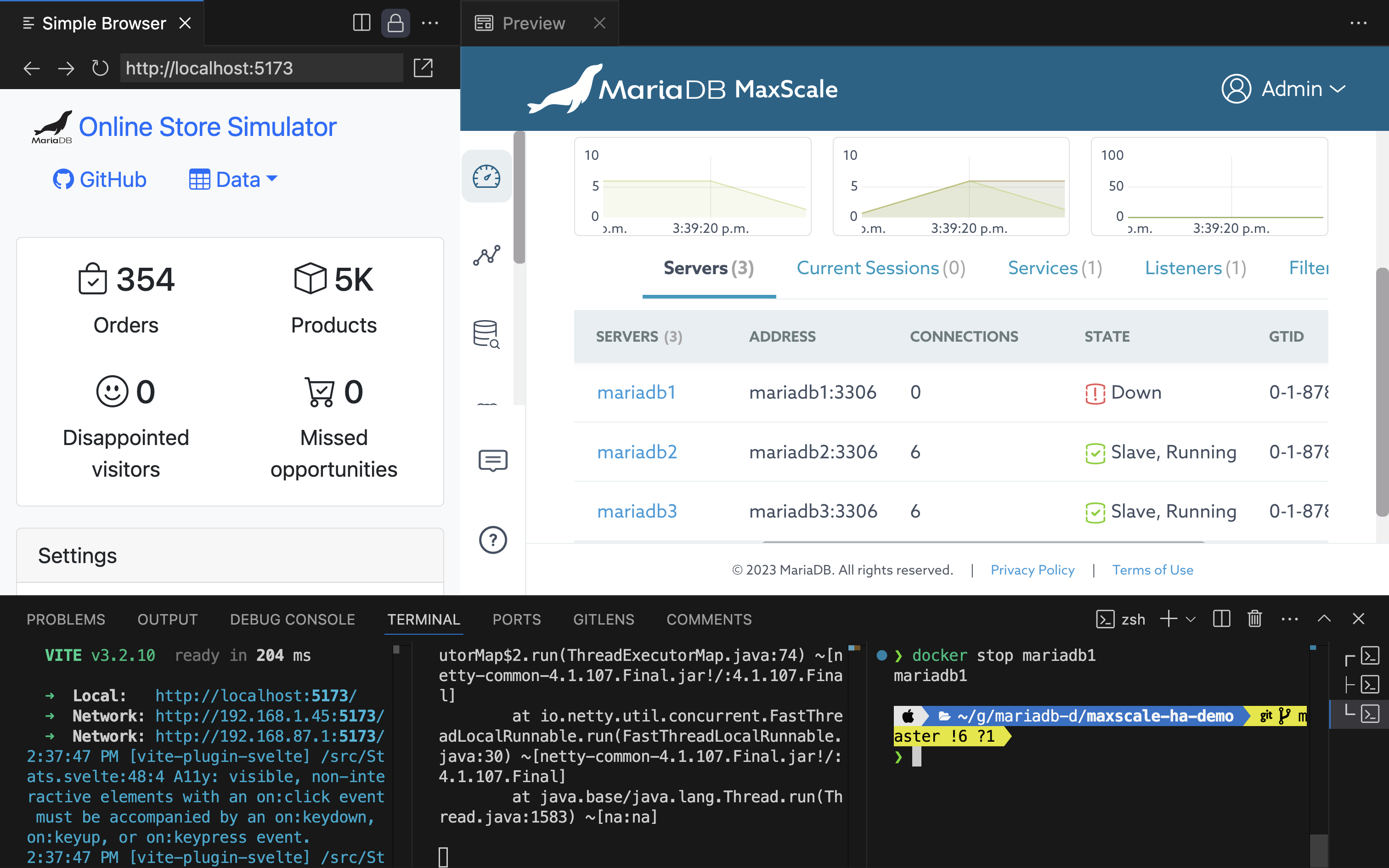Viewport: 1389px width, 868px height.
Task: Click the Settings section header
Action: [x=230, y=555]
